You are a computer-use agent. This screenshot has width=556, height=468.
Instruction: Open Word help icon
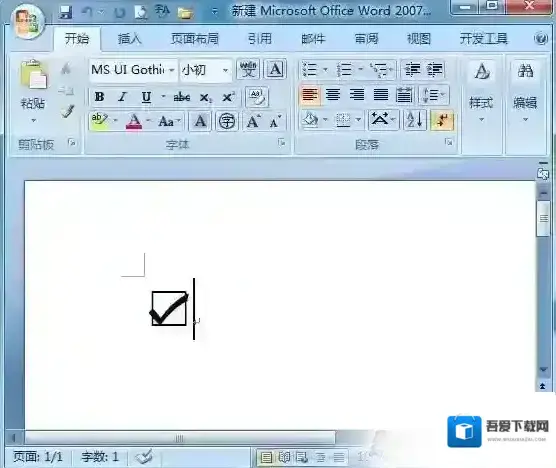click(x=541, y=38)
